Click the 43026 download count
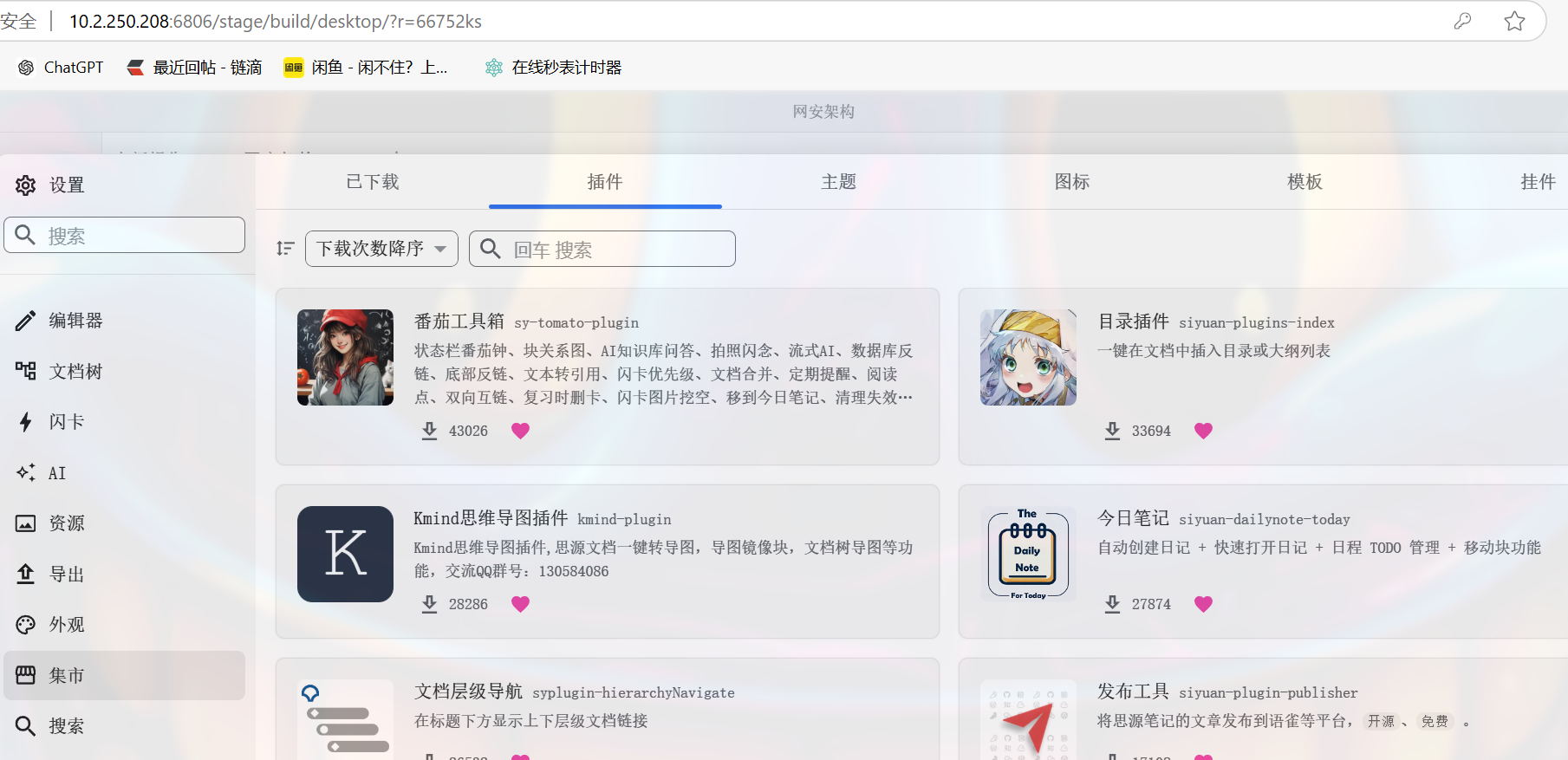This screenshot has height=760, width=1568. [468, 432]
